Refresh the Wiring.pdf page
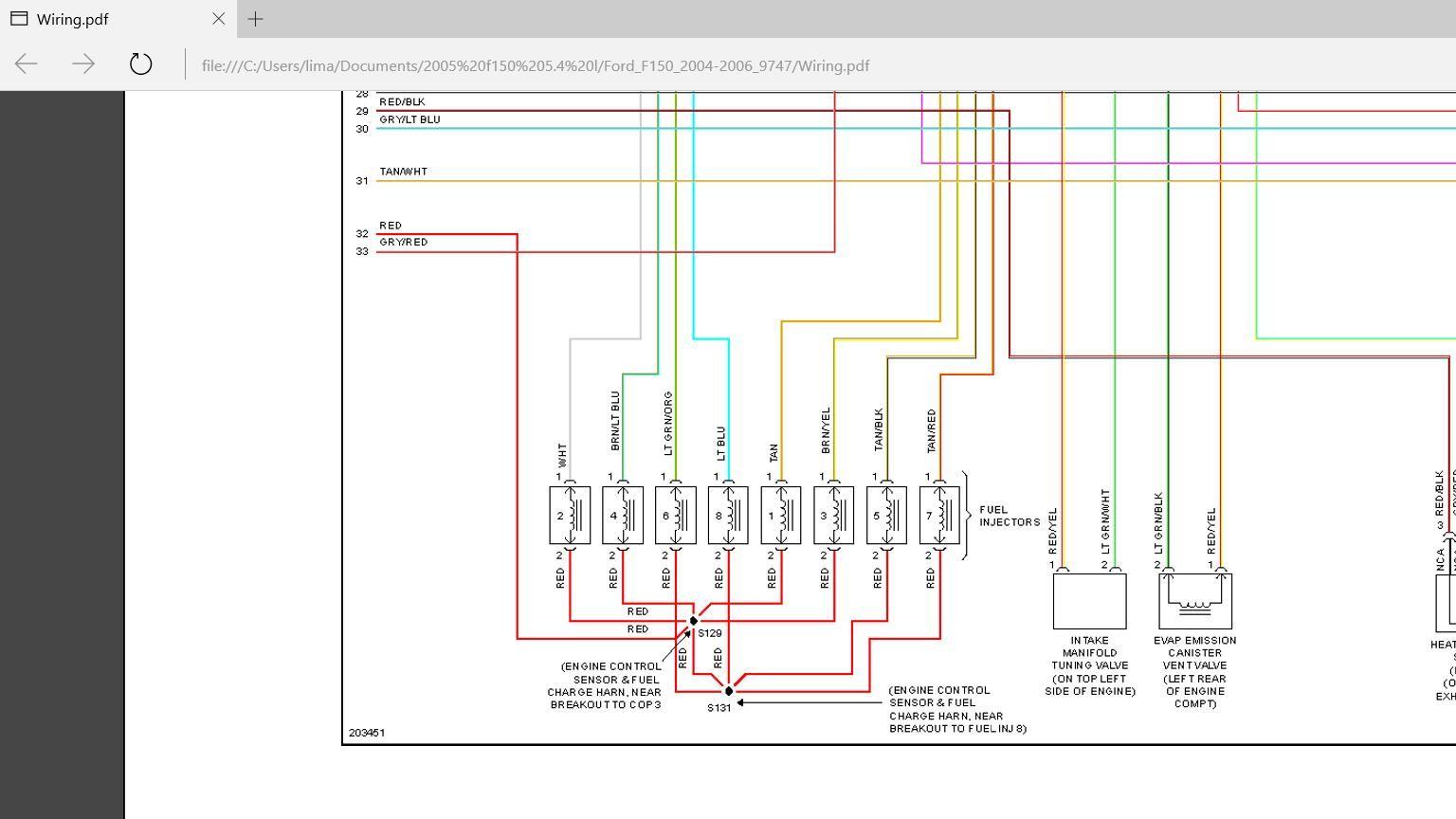Screen dimensions: 1456x819 (140, 64)
